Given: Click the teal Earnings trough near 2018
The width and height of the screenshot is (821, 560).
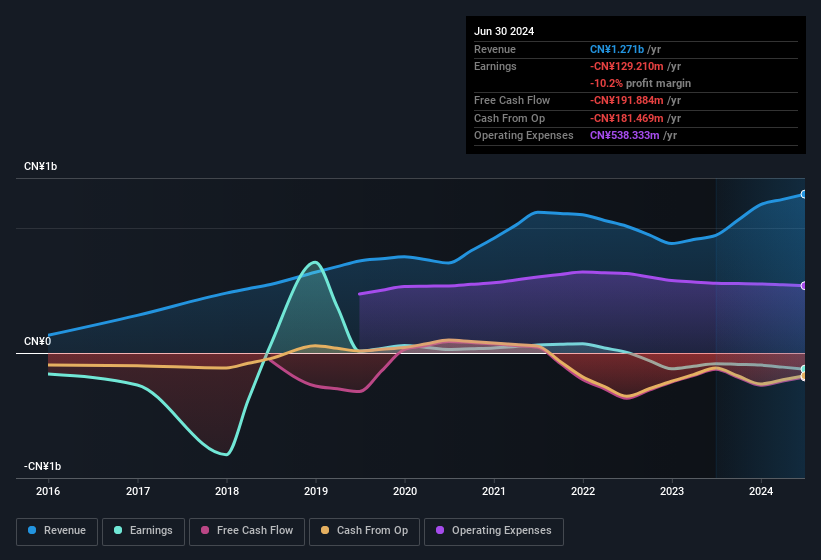Looking at the screenshot, I should coord(226,454).
